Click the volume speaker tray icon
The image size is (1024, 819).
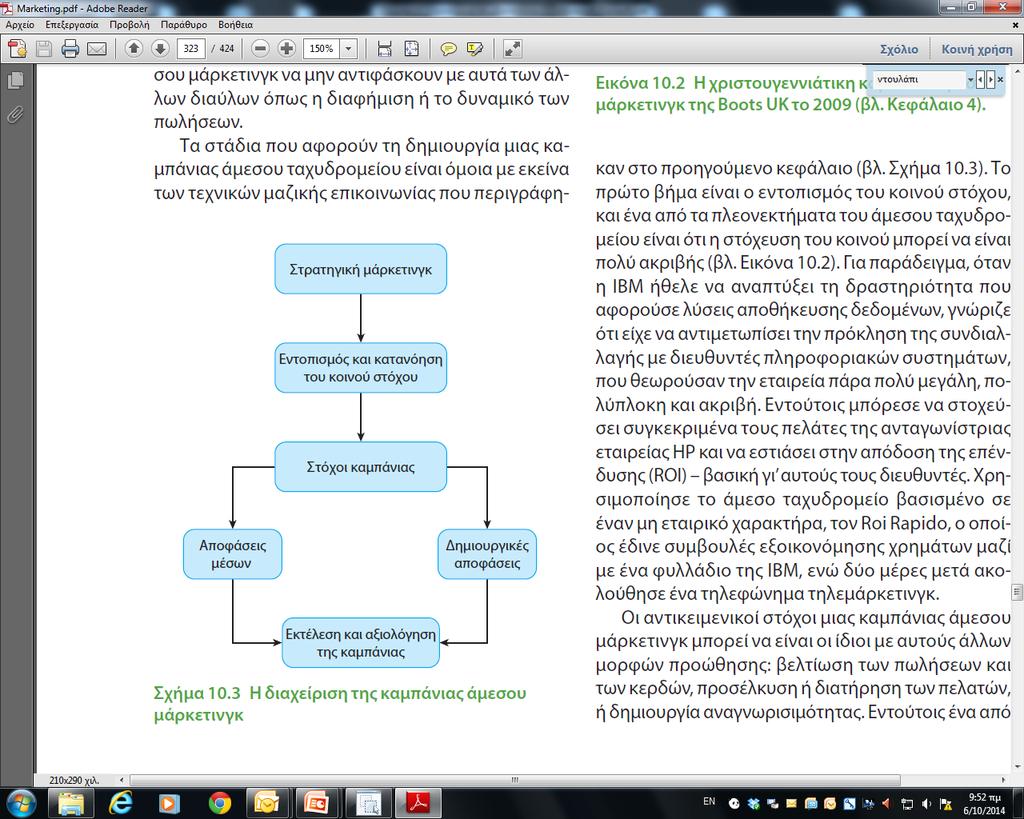(927, 803)
